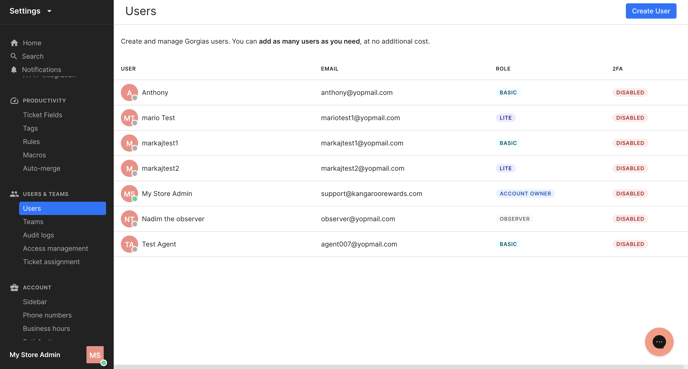Click the Home house icon
Viewport: 688px width, 369px height.
click(14, 43)
